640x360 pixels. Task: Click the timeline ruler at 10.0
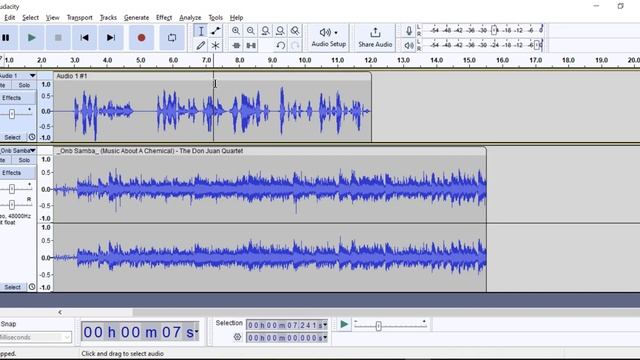pyautogui.click(x=304, y=60)
